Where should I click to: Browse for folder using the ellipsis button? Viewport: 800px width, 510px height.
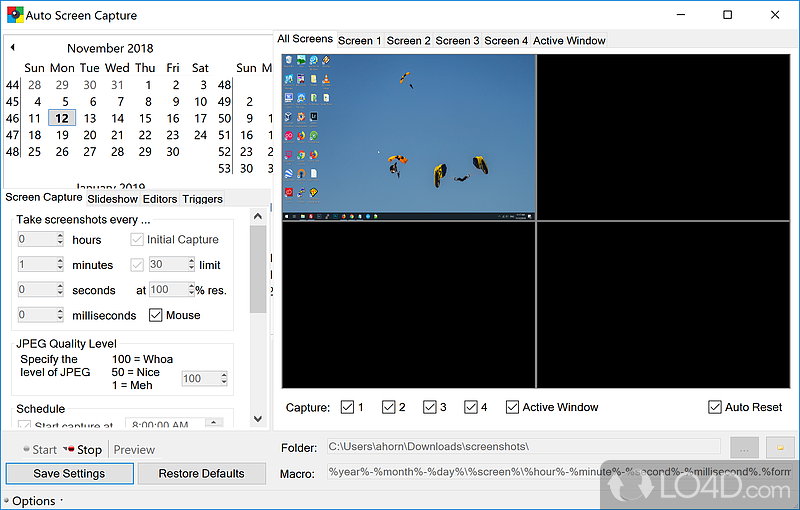tap(744, 448)
